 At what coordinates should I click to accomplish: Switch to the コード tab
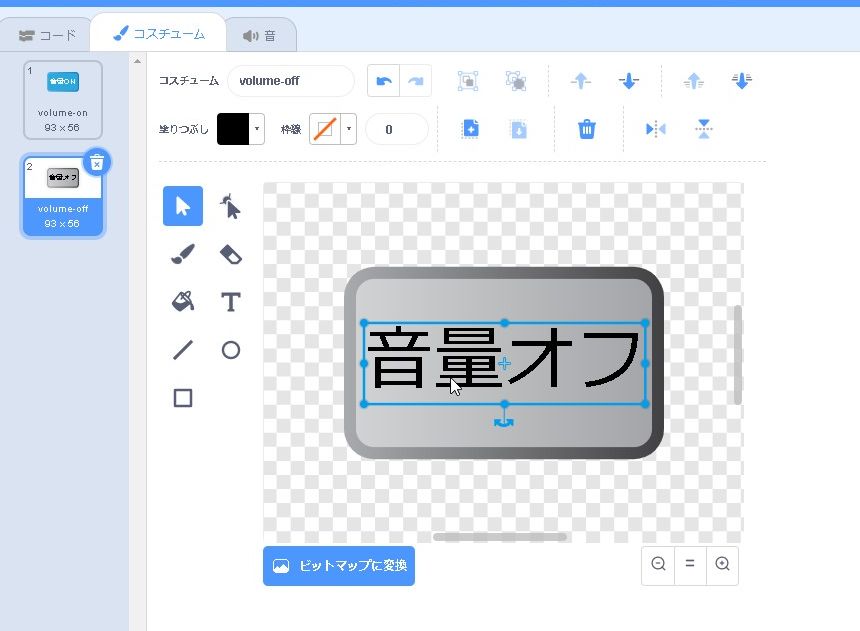tap(47, 35)
